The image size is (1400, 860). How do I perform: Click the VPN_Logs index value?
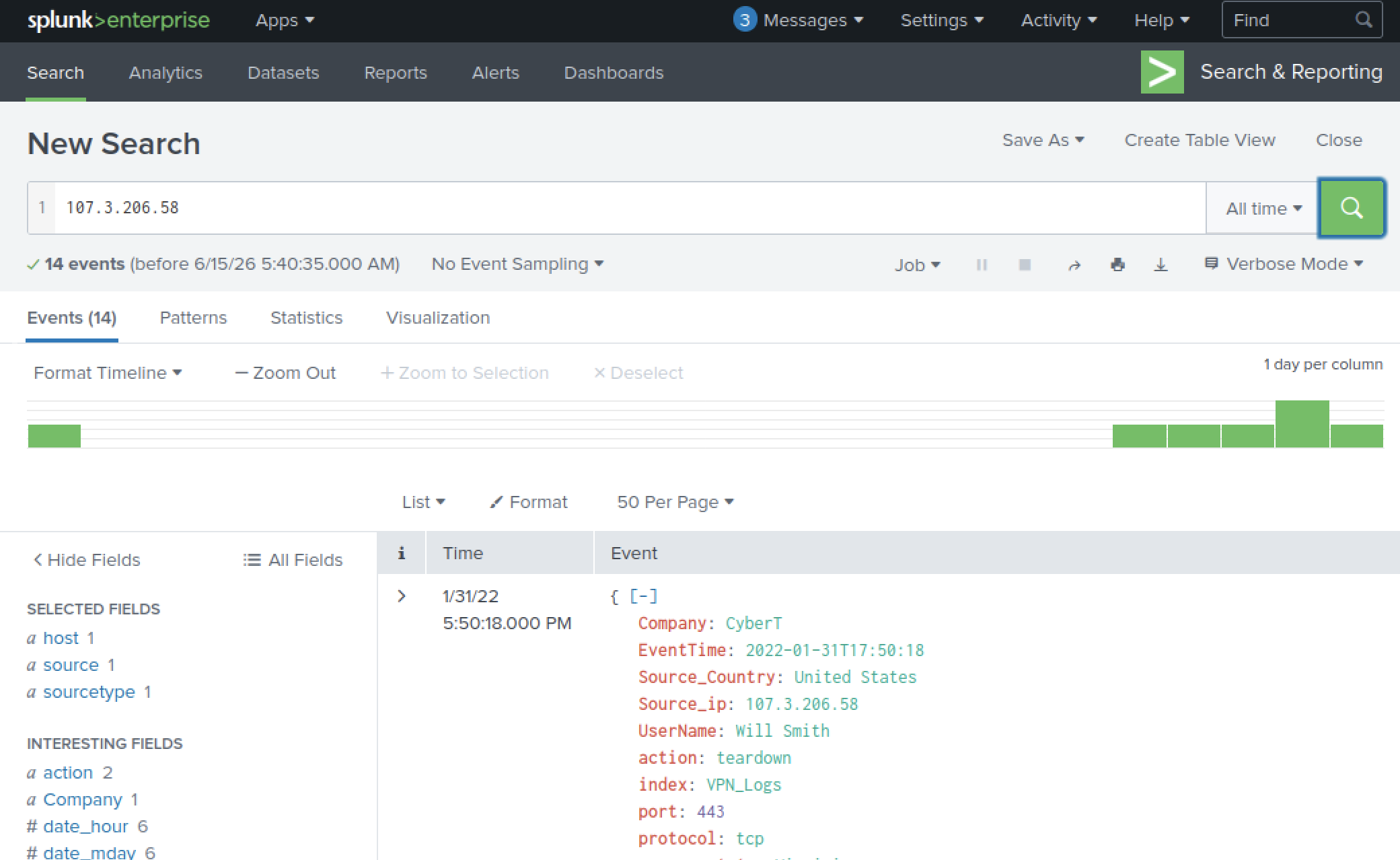pos(743,785)
